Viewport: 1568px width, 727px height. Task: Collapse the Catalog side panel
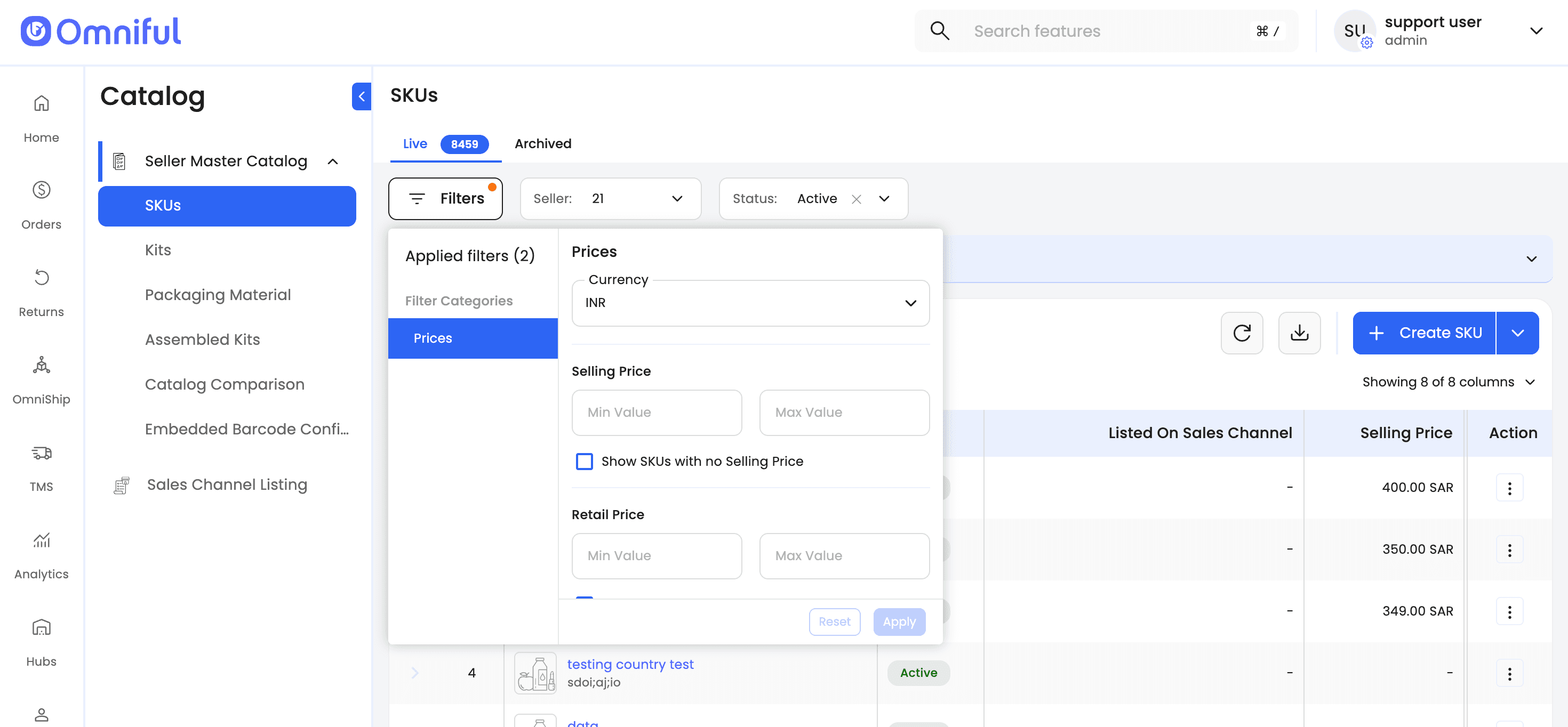[x=361, y=96]
